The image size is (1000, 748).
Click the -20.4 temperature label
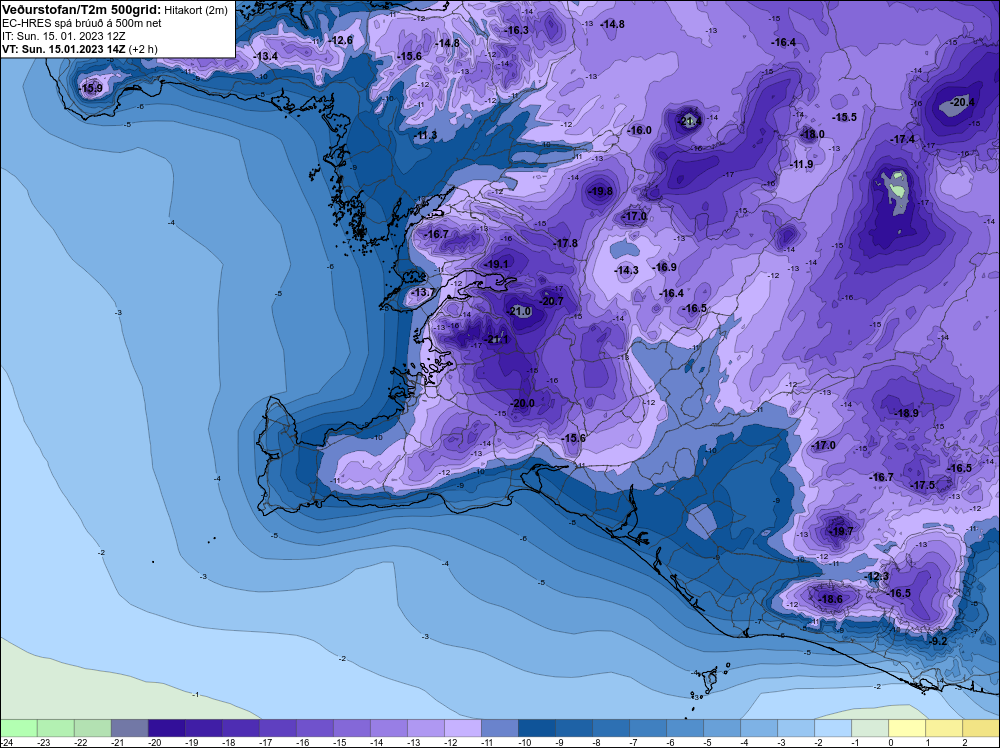(x=962, y=102)
